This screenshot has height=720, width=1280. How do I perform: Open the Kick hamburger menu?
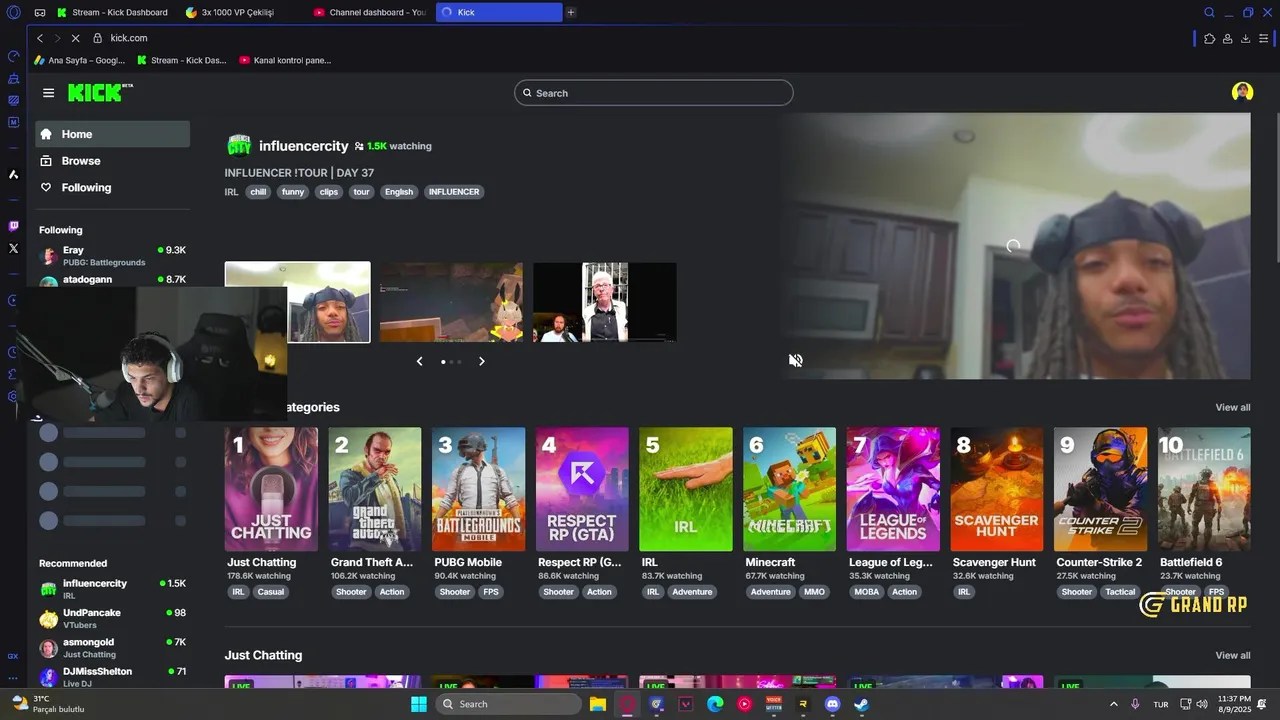[x=48, y=93]
